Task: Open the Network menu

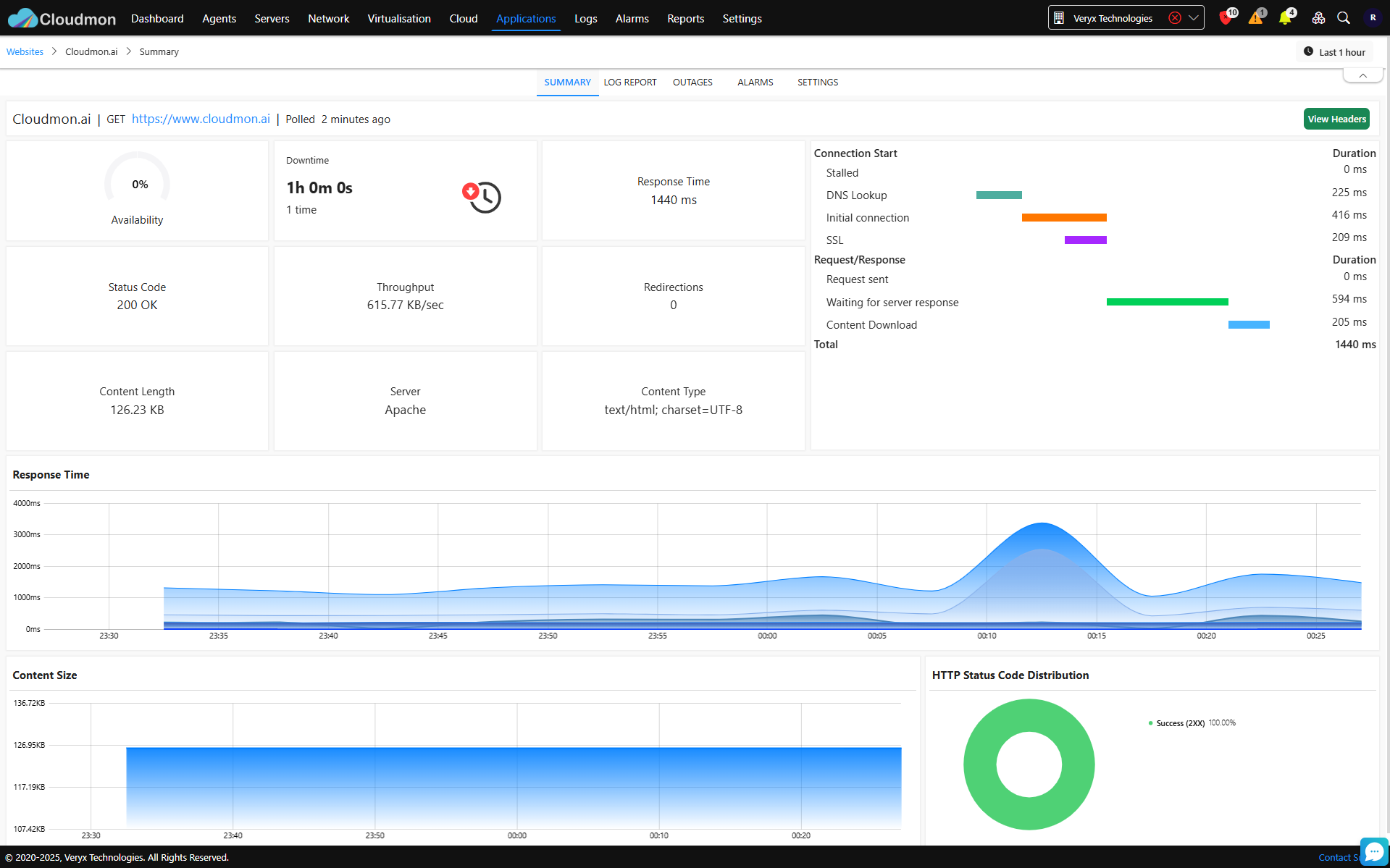Action: (329, 18)
